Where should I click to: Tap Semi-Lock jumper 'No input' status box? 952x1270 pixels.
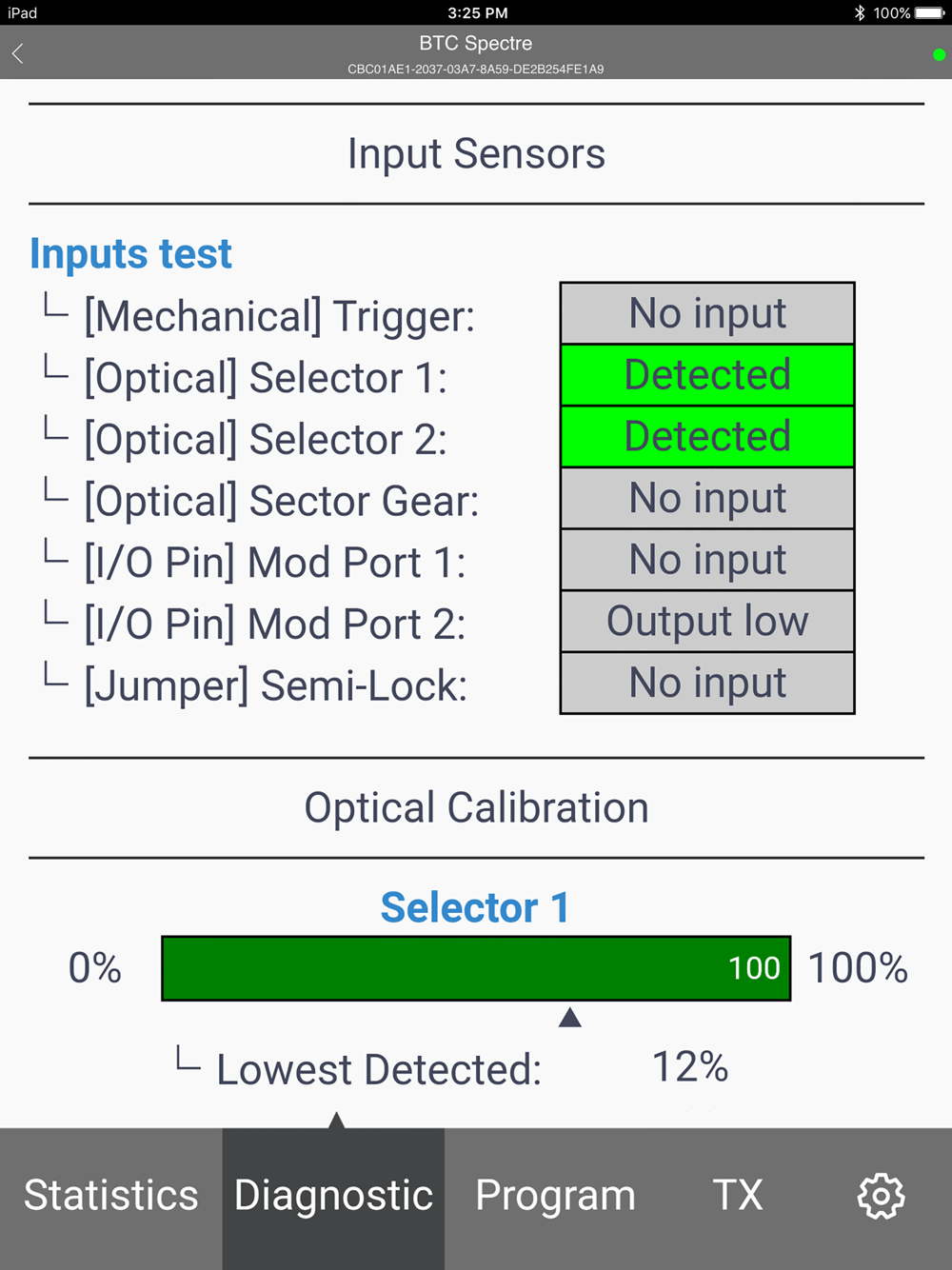(707, 683)
